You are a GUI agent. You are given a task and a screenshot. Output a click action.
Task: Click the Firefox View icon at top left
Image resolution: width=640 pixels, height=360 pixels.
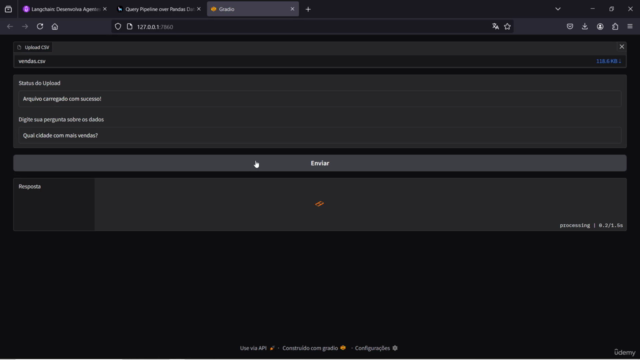[x=9, y=9]
